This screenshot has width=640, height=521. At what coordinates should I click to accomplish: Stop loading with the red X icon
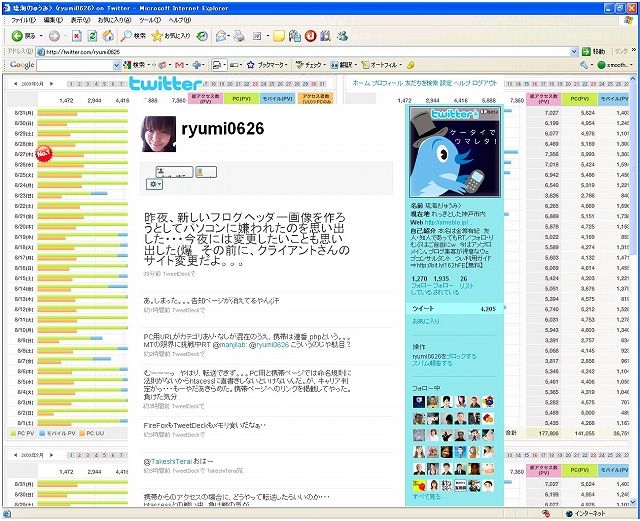(x=77, y=36)
